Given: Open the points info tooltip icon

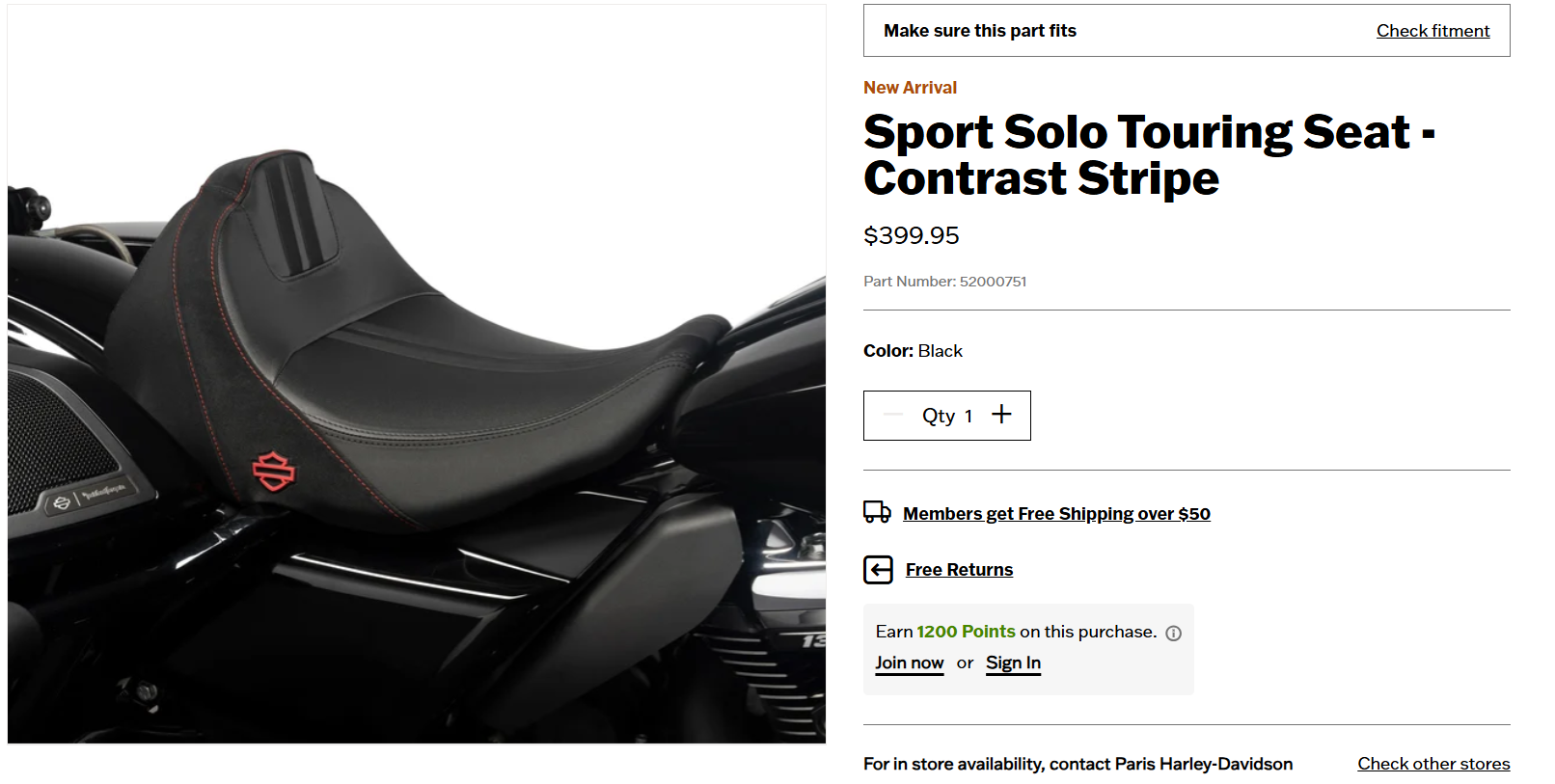Looking at the screenshot, I should [1173, 634].
